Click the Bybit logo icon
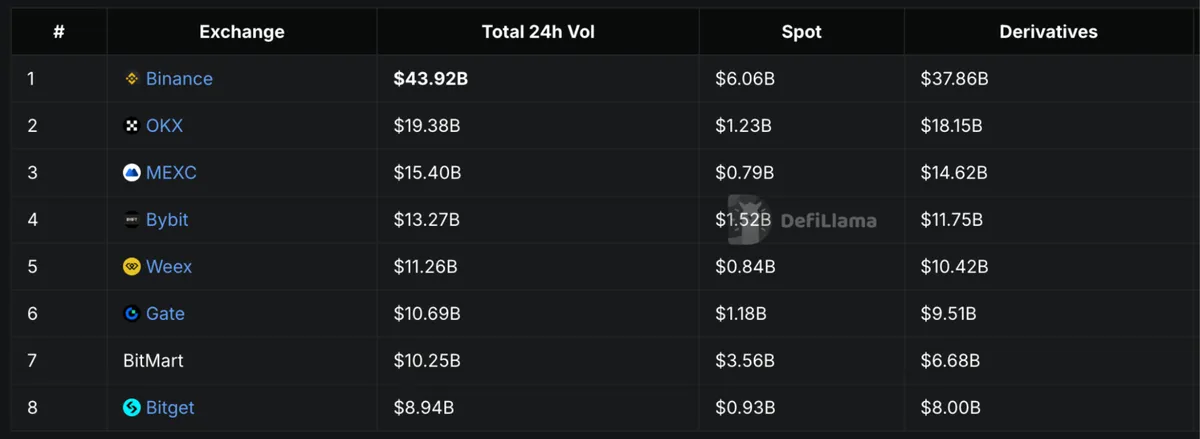The image size is (1200, 439). [x=131, y=220]
